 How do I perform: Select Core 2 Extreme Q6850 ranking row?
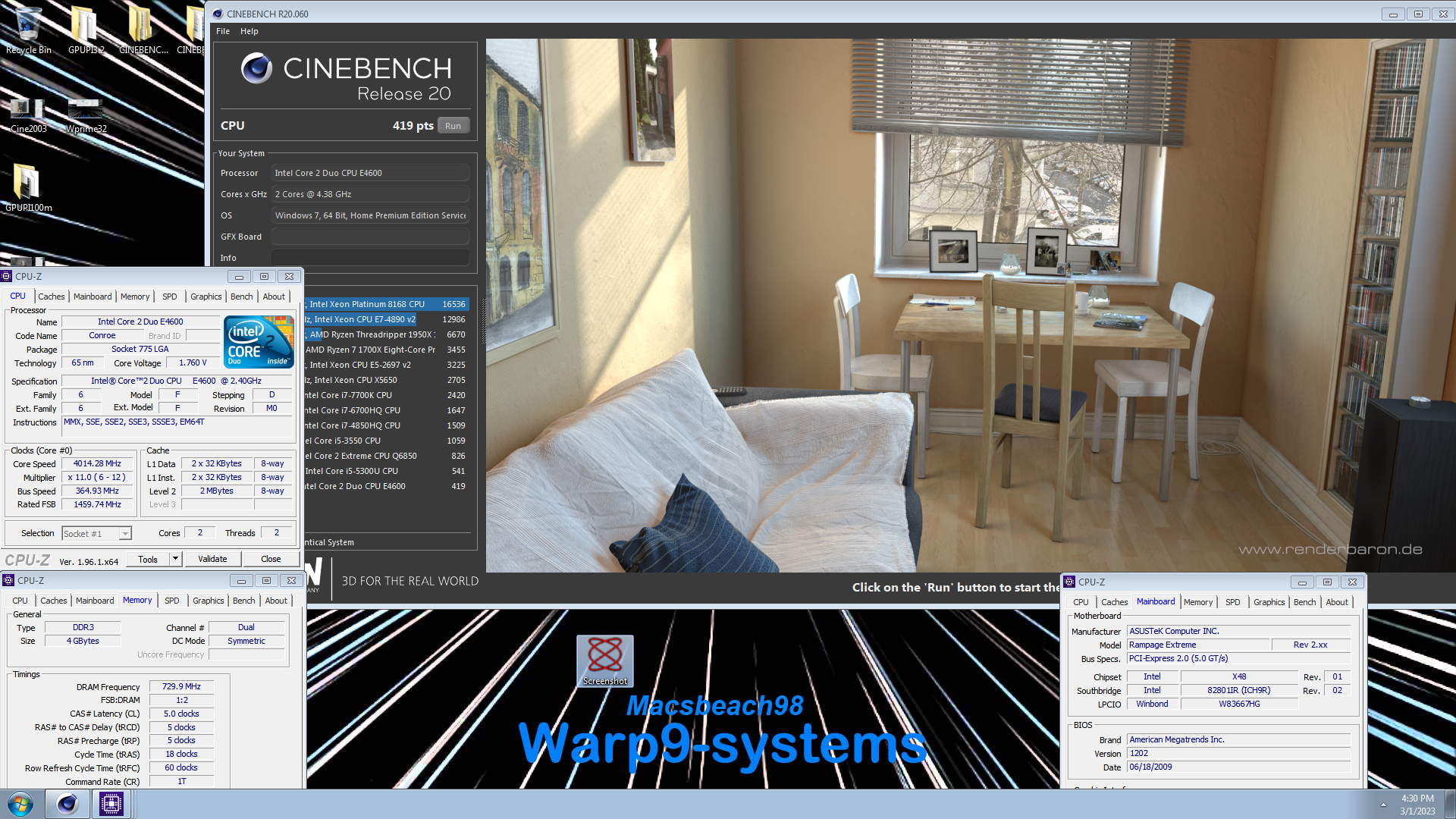(x=387, y=456)
